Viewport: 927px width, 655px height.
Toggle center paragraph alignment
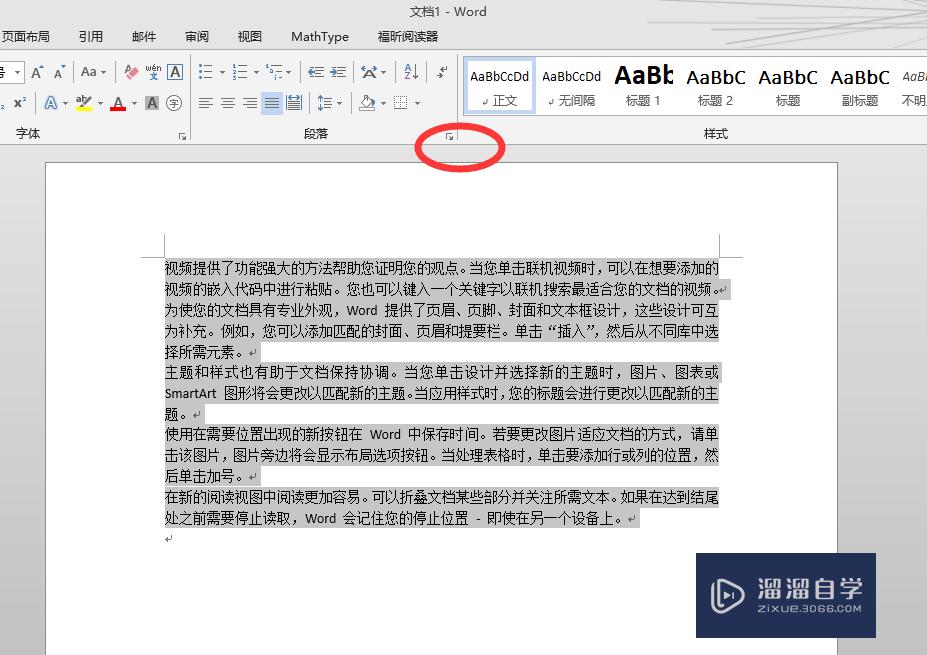coord(228,102)
